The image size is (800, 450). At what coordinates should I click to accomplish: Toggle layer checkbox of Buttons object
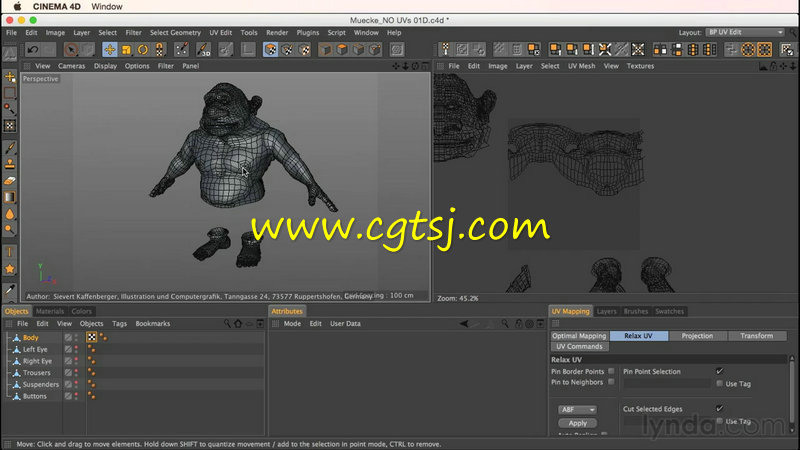[68, 396]
